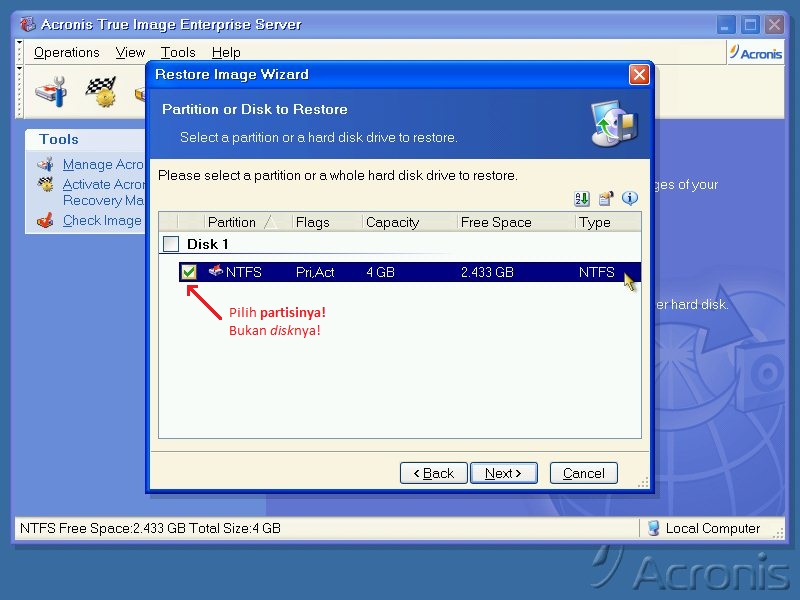Cancel the Restore Image Wizard
This screenshot has height=600, width=800.
click(x=584, y=473)
